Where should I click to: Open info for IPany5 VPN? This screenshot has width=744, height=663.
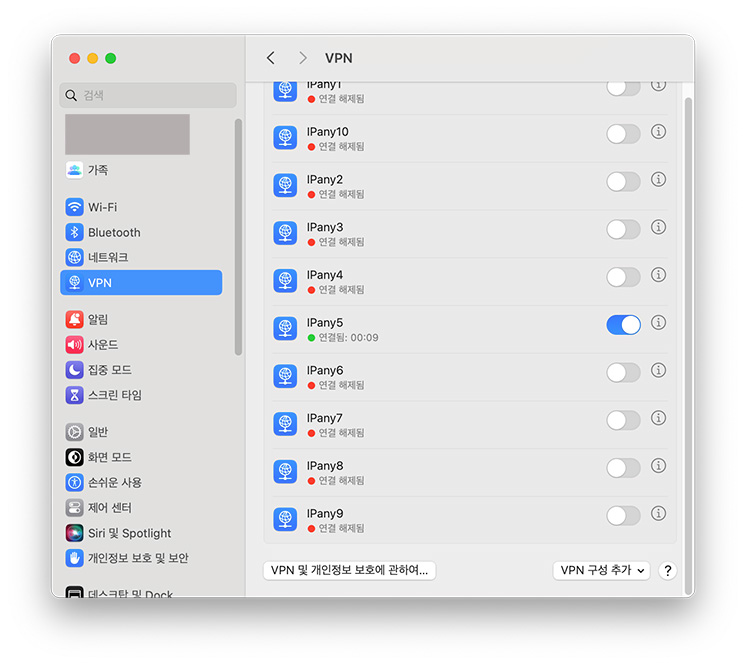coord(658,323)
